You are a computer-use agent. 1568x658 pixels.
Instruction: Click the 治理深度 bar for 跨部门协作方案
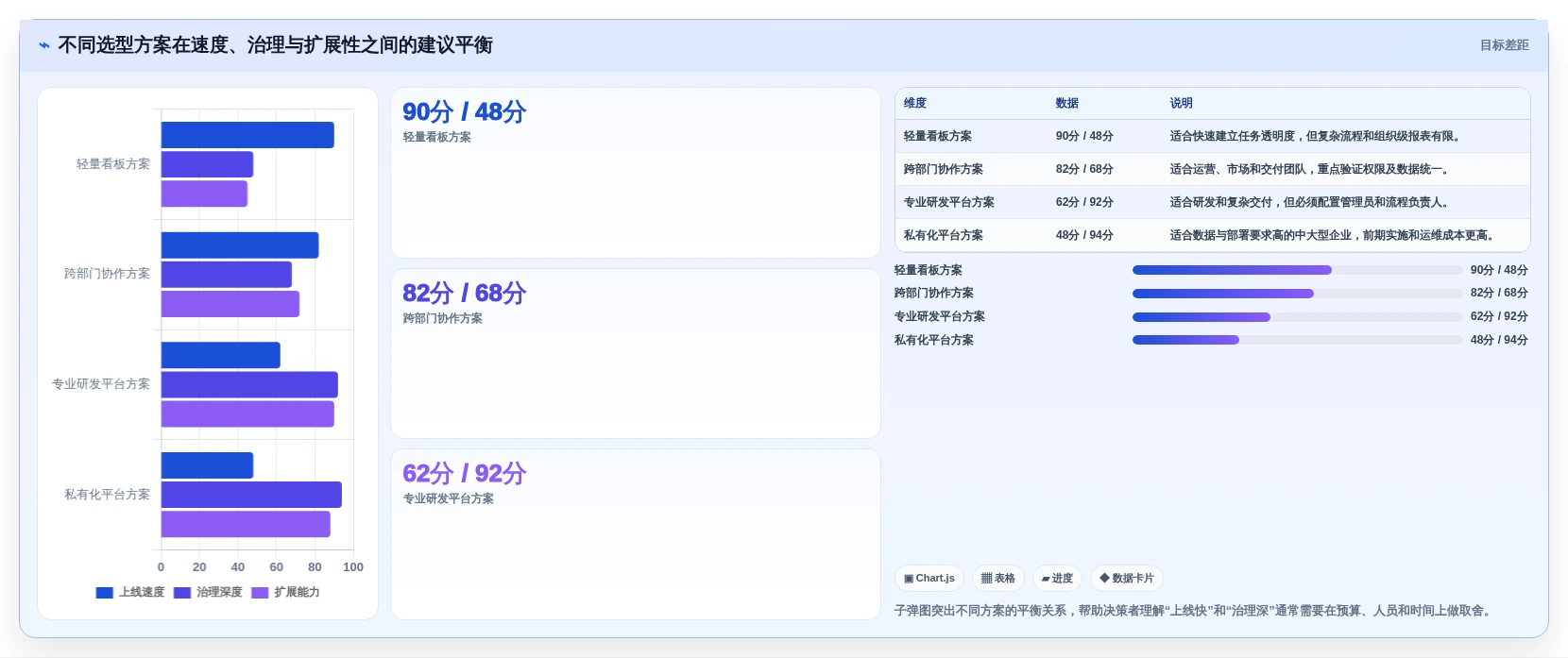pos(227,275)
